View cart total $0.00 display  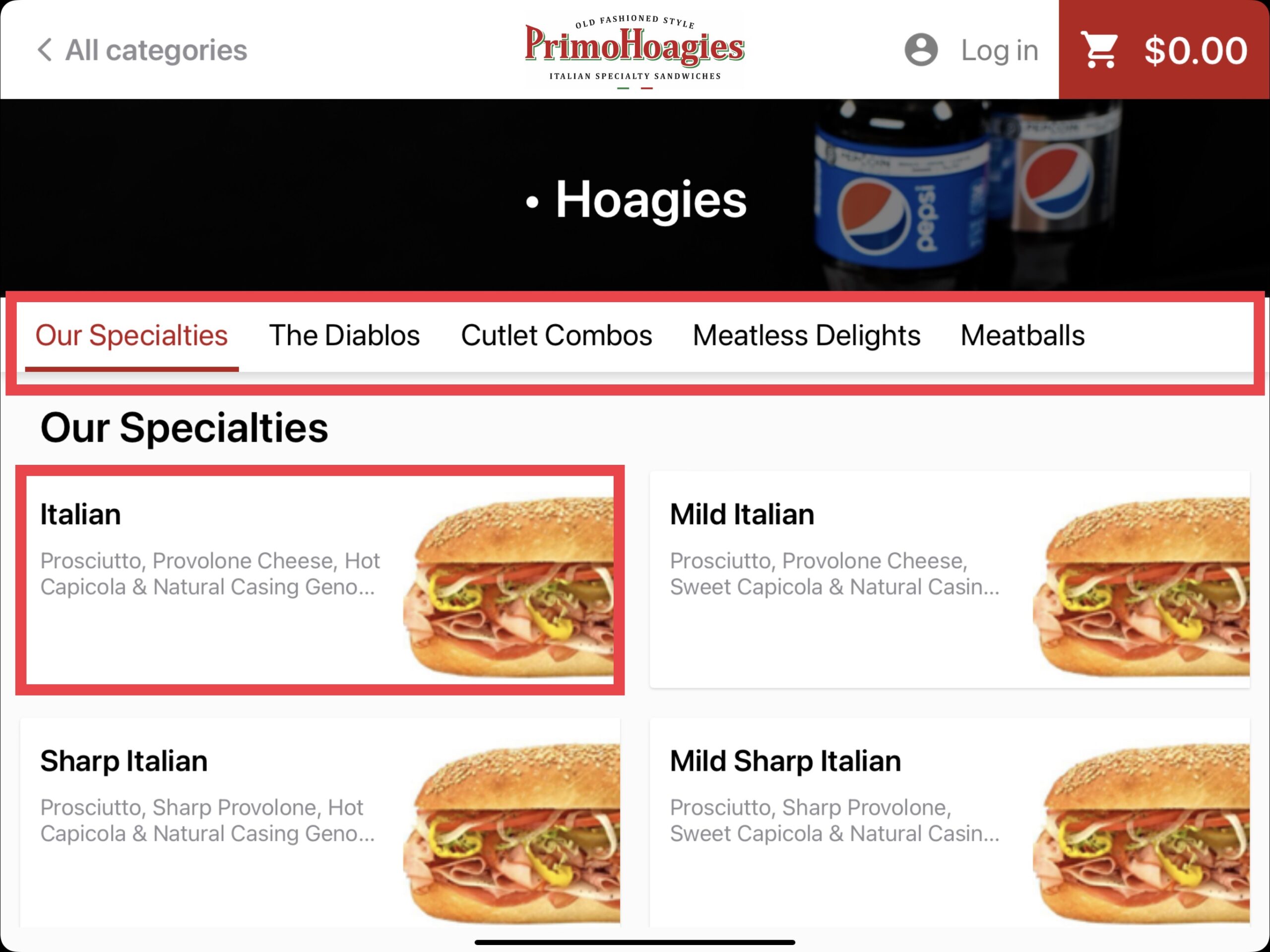coord(1163,49)
